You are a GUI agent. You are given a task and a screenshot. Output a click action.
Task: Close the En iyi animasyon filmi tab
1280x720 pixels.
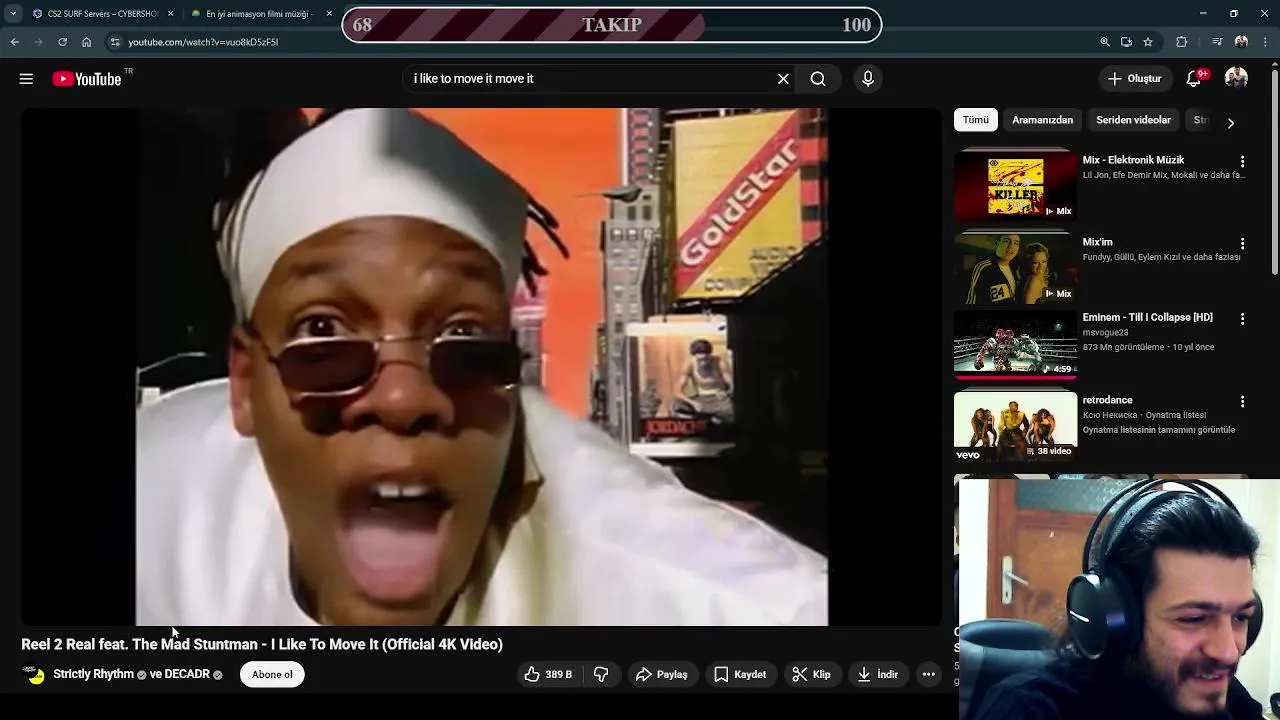coord(329,14)
